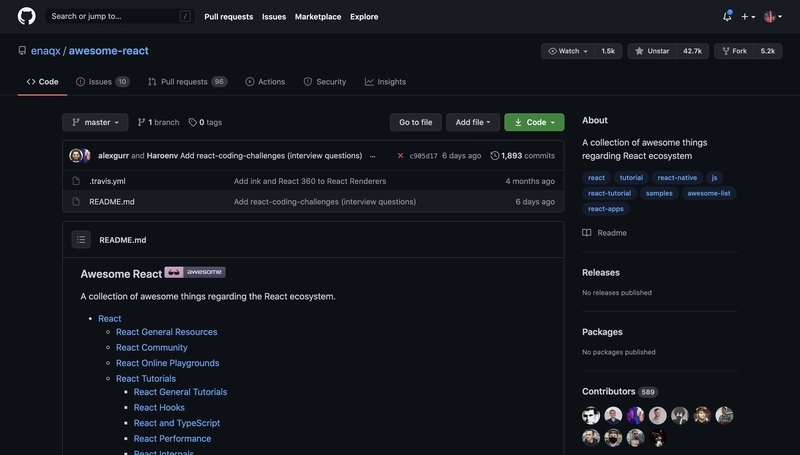Image resolution: width=800 pixels, height=455 pixels.
Task: Open Marketplace in top navigation
Action: click(x=318, y=17)
